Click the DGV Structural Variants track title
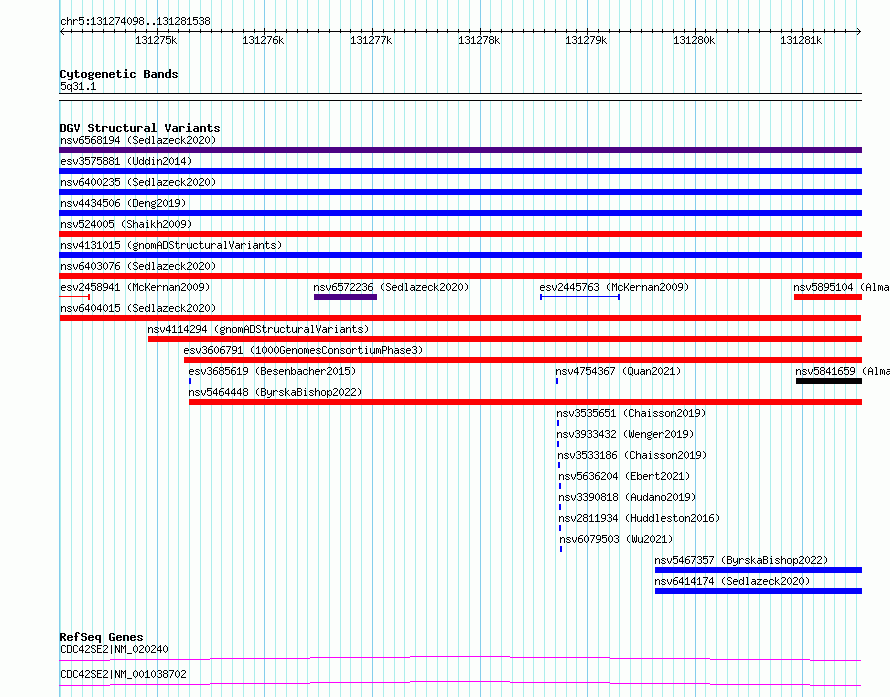The height and width of the screenshot is (697, 890). [140, 128]
